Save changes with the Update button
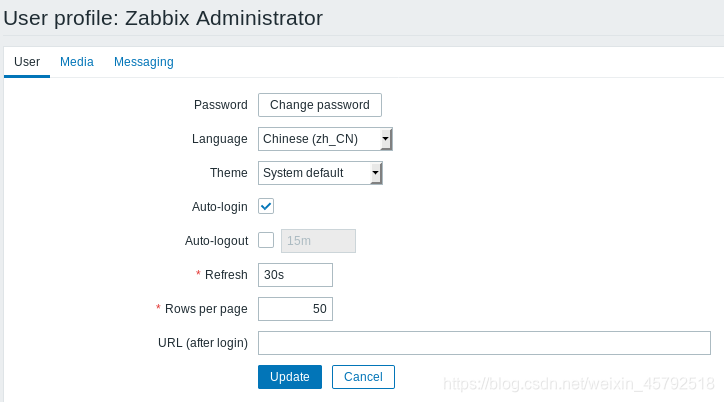This screenshot has width=724, height=402. (x=290, y=377)
